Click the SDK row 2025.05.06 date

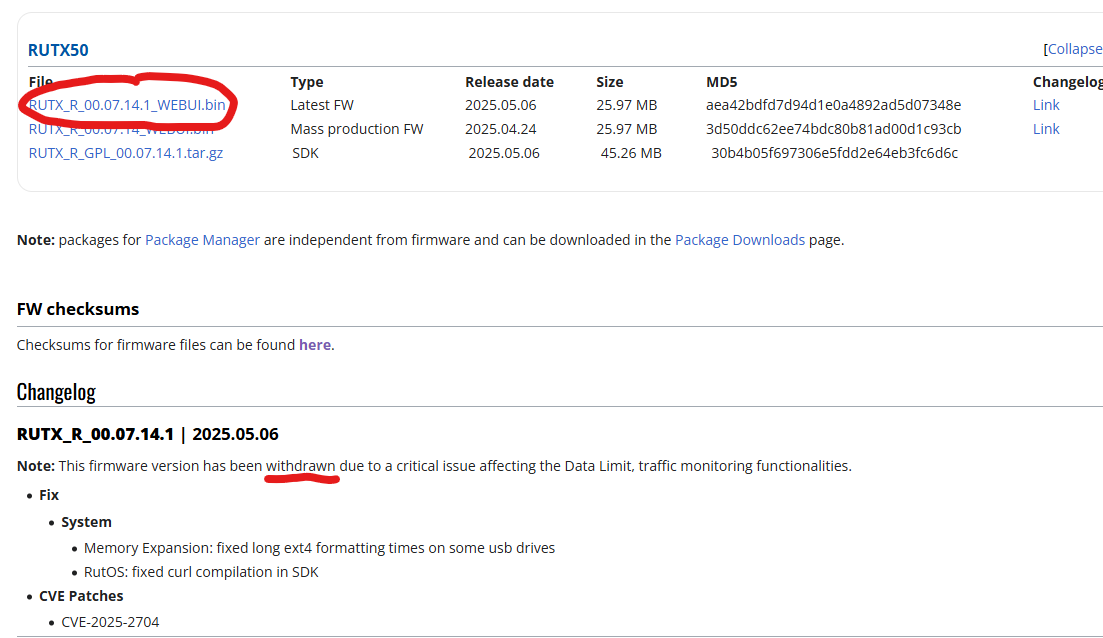click(504, 153)
